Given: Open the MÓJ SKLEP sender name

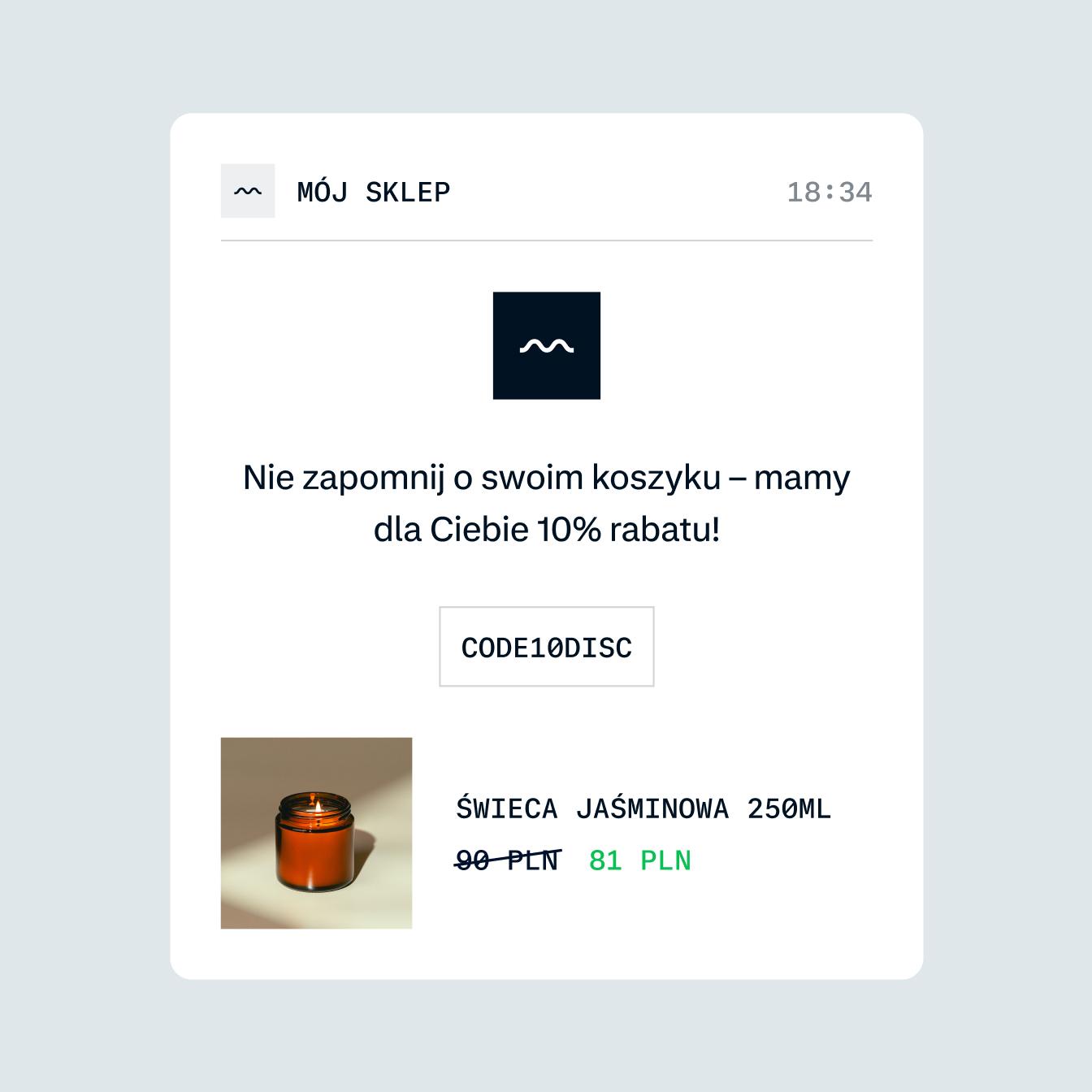Looking at the screenshot, I should click(x=374, y=193).
